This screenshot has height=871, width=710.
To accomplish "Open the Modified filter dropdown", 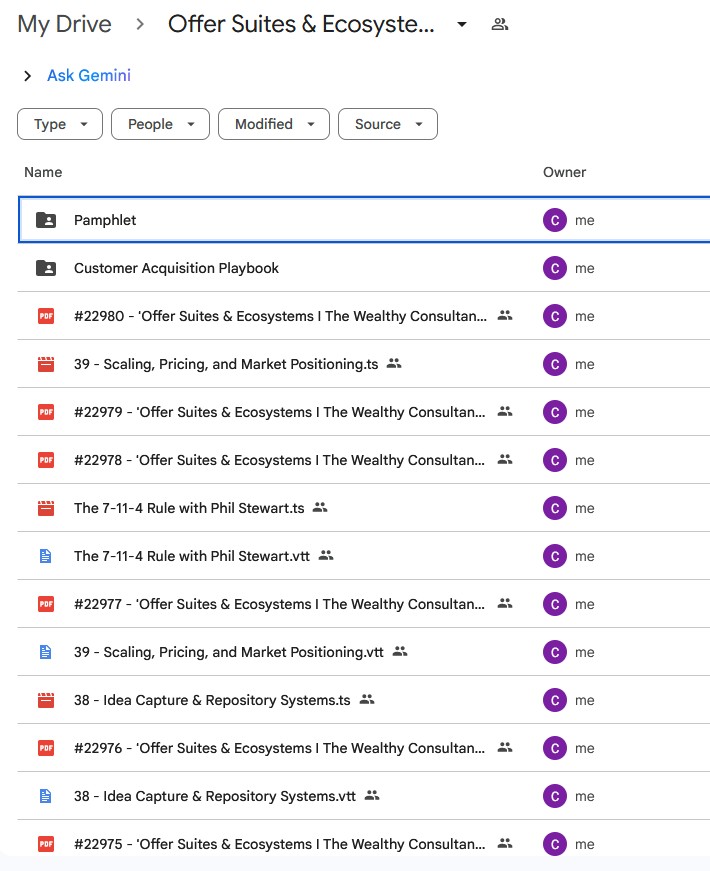I will pyautogui.click(x=273, y=124).
